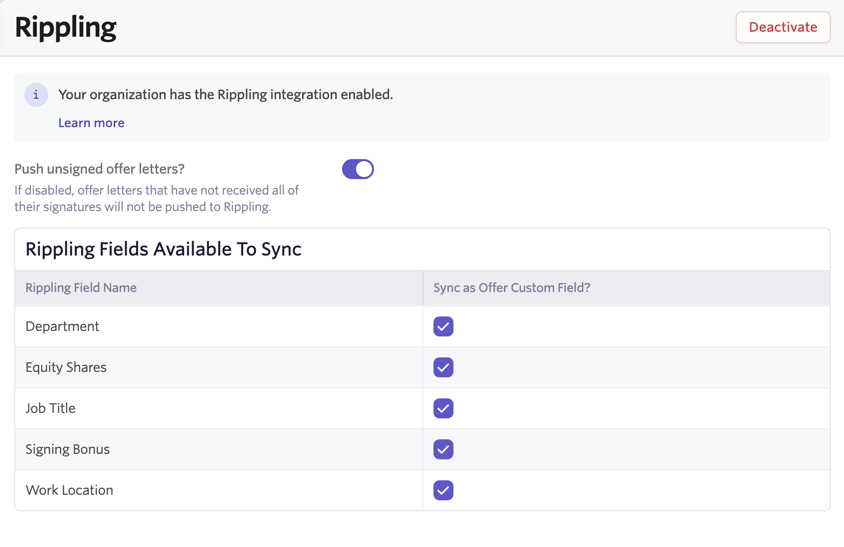The image size is (844, 547).
Task: Select the Work Location row label
Action: coord(69,491)
